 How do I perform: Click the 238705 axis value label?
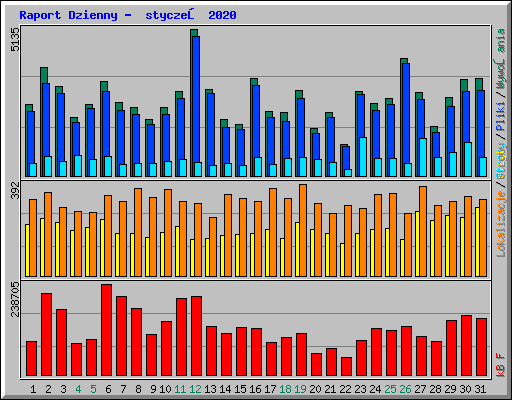point(15,299)
